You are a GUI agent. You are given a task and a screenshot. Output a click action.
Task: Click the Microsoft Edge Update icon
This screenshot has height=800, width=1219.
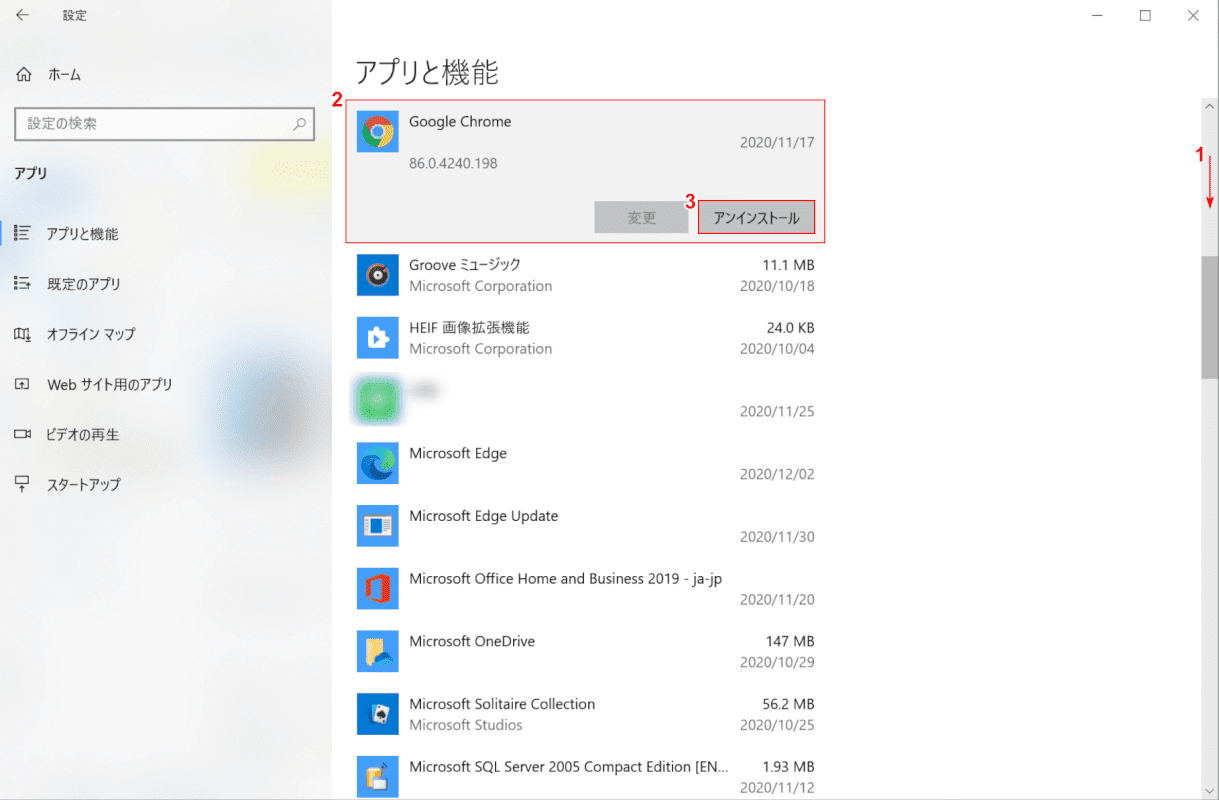tap(378, 526)
